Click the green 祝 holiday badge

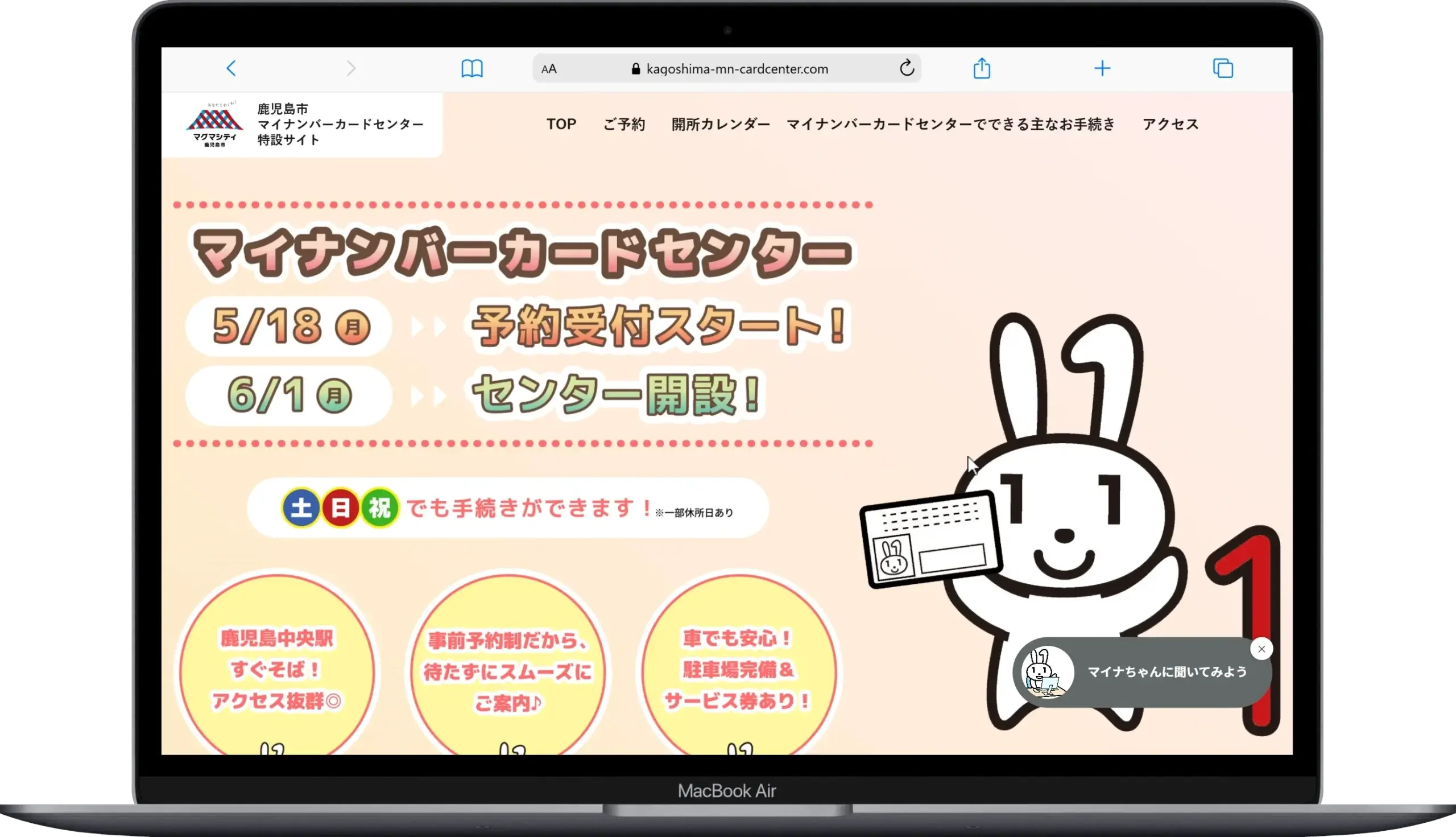click(x=379, y=508)
